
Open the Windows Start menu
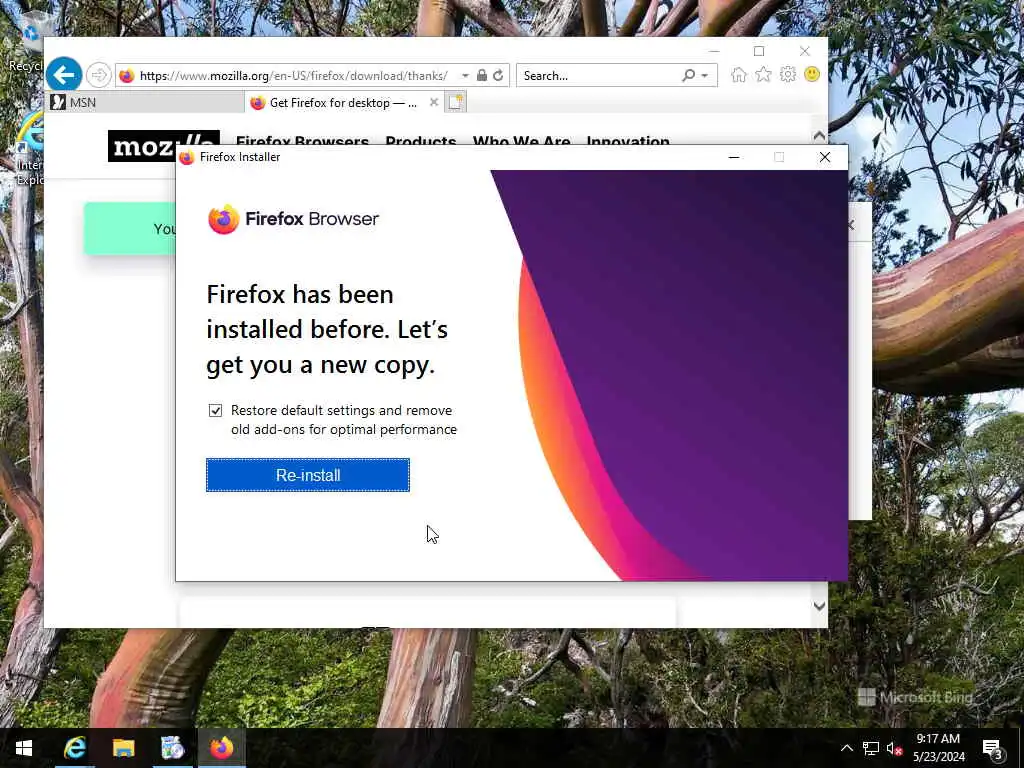pos(24,748)
